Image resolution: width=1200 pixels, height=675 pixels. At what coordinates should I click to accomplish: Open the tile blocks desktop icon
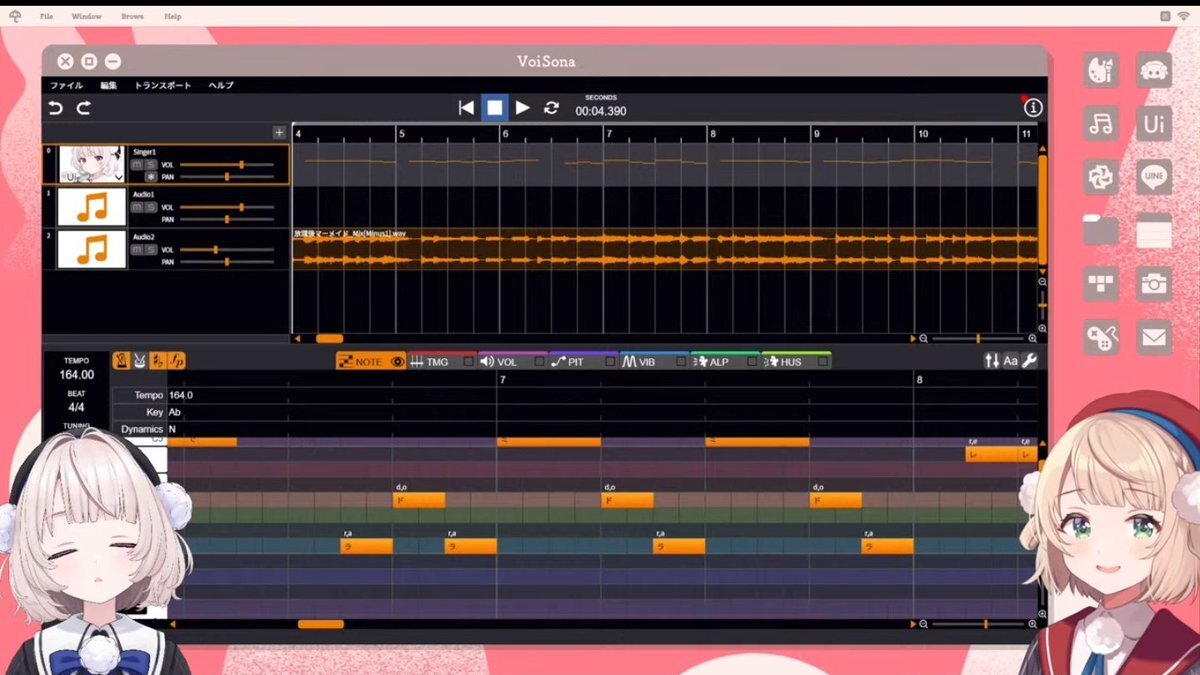coord(1100,284)
